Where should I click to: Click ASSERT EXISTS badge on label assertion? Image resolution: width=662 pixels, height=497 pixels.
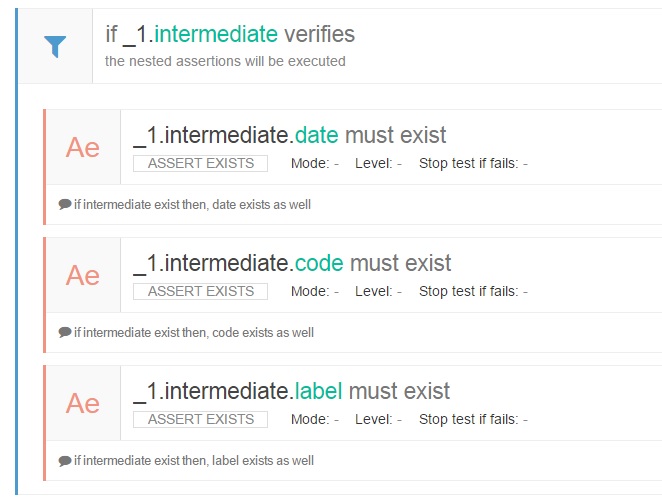click(200, 419)
